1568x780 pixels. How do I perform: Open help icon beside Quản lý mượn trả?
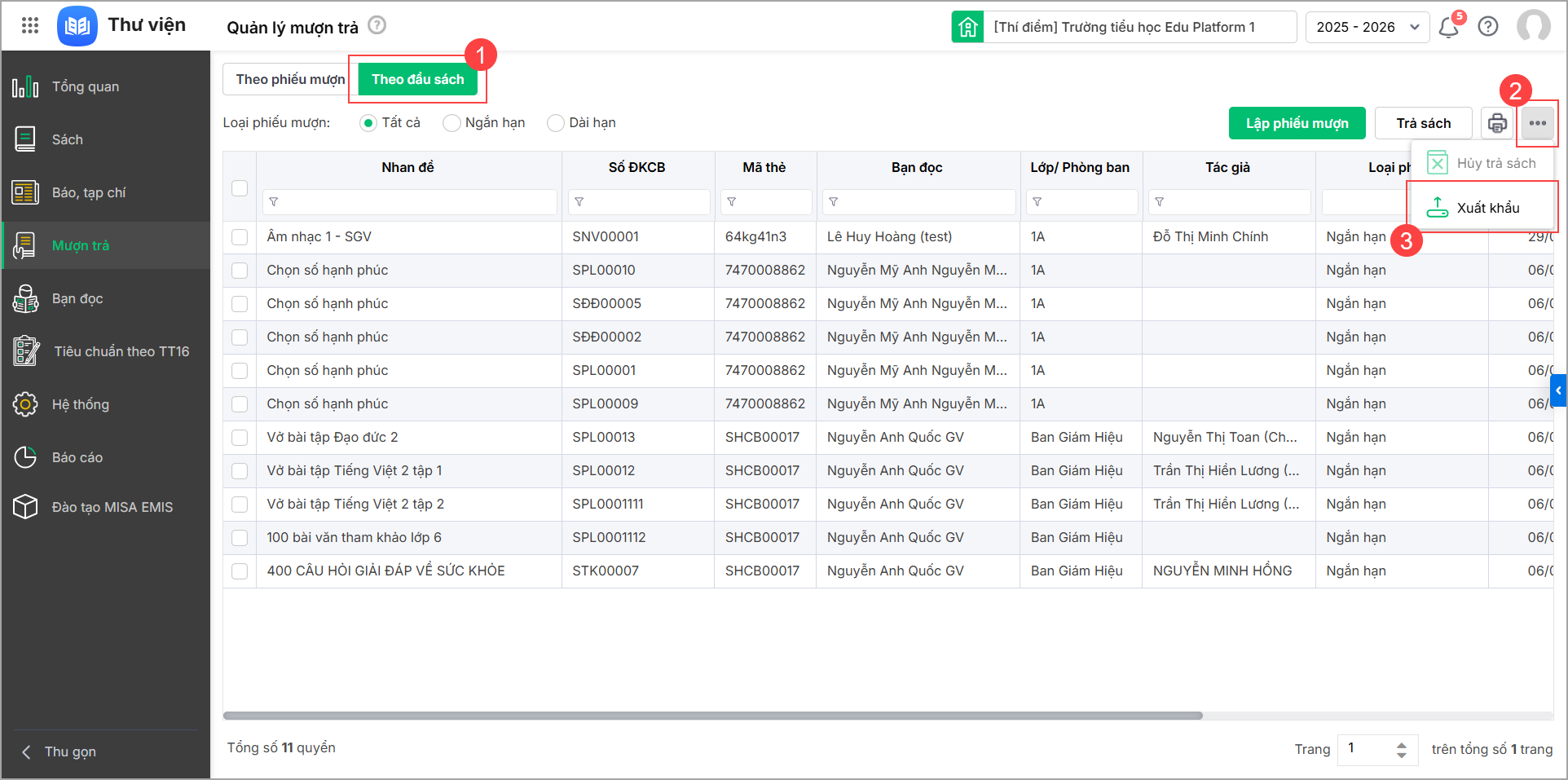(x=377, y=25)
